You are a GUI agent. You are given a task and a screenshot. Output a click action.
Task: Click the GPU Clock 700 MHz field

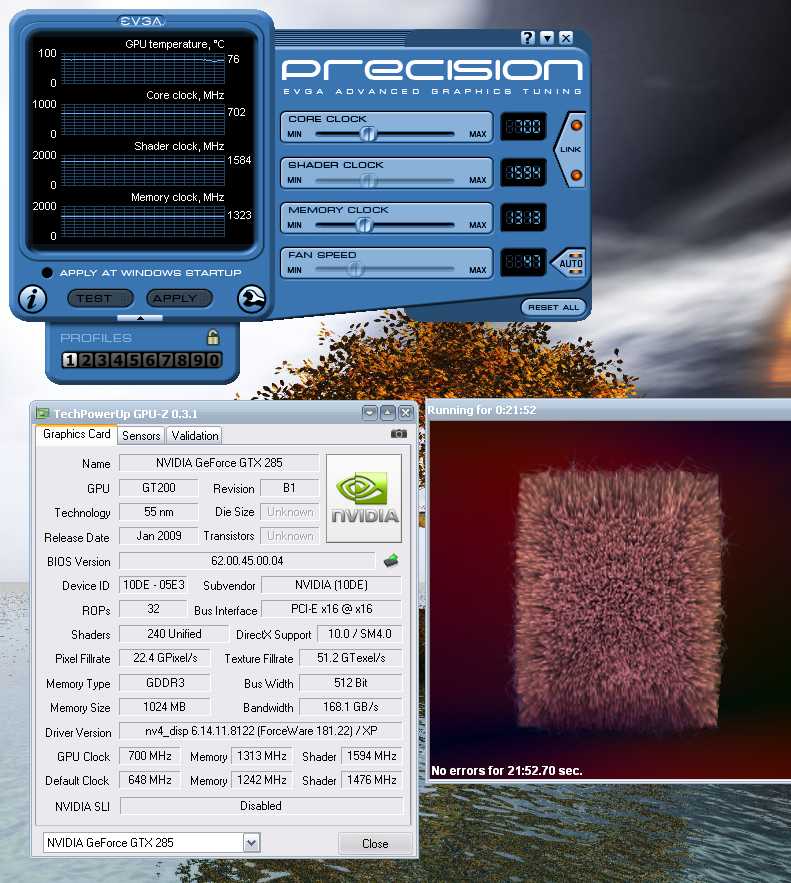(150, 756)
